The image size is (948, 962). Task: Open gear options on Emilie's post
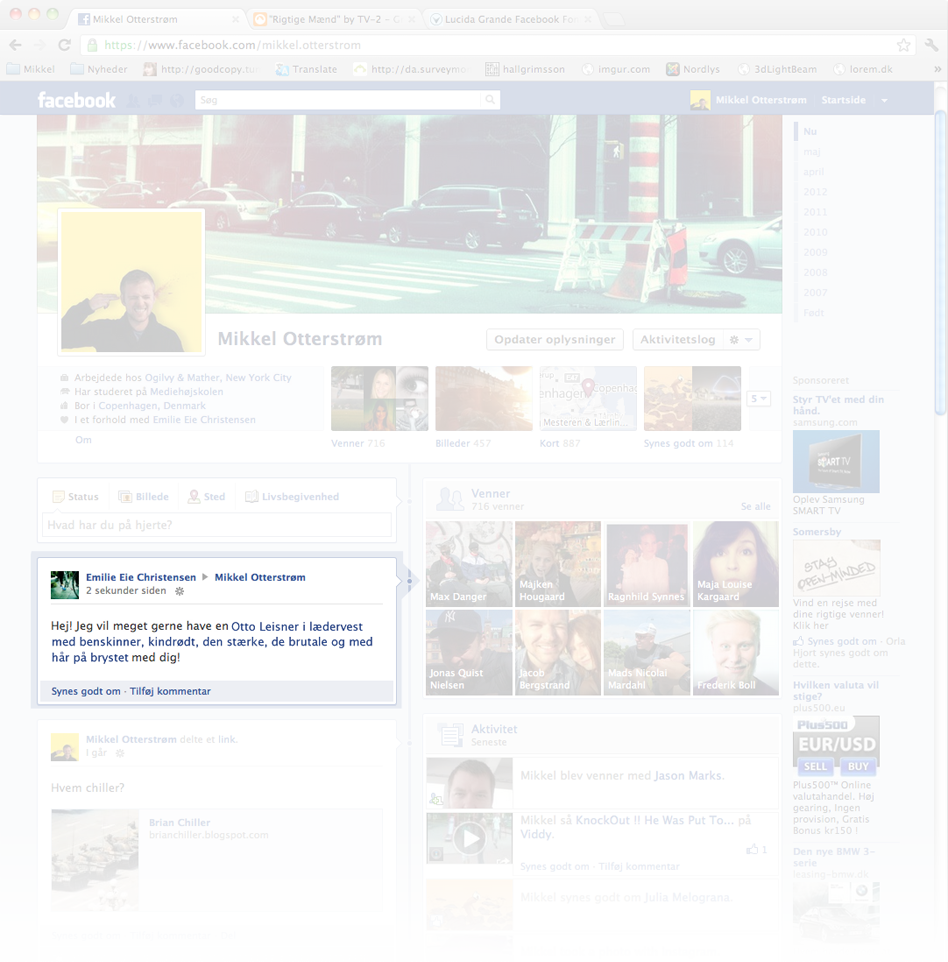(179, 591)
